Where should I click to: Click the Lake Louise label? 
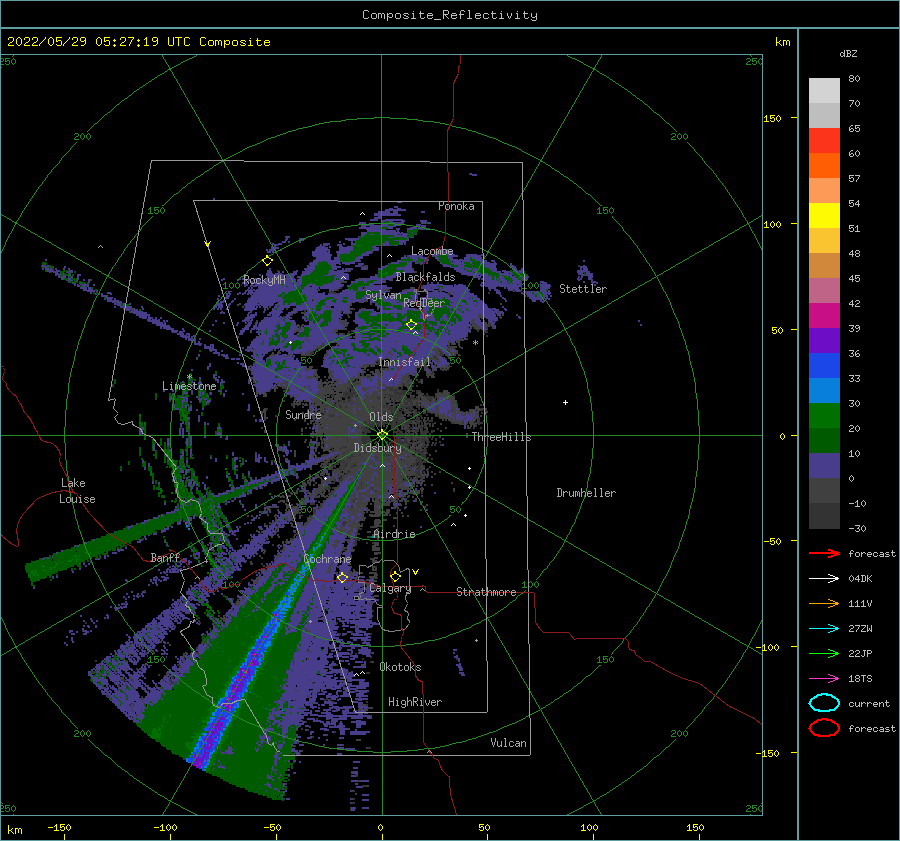tap(77, 491)
